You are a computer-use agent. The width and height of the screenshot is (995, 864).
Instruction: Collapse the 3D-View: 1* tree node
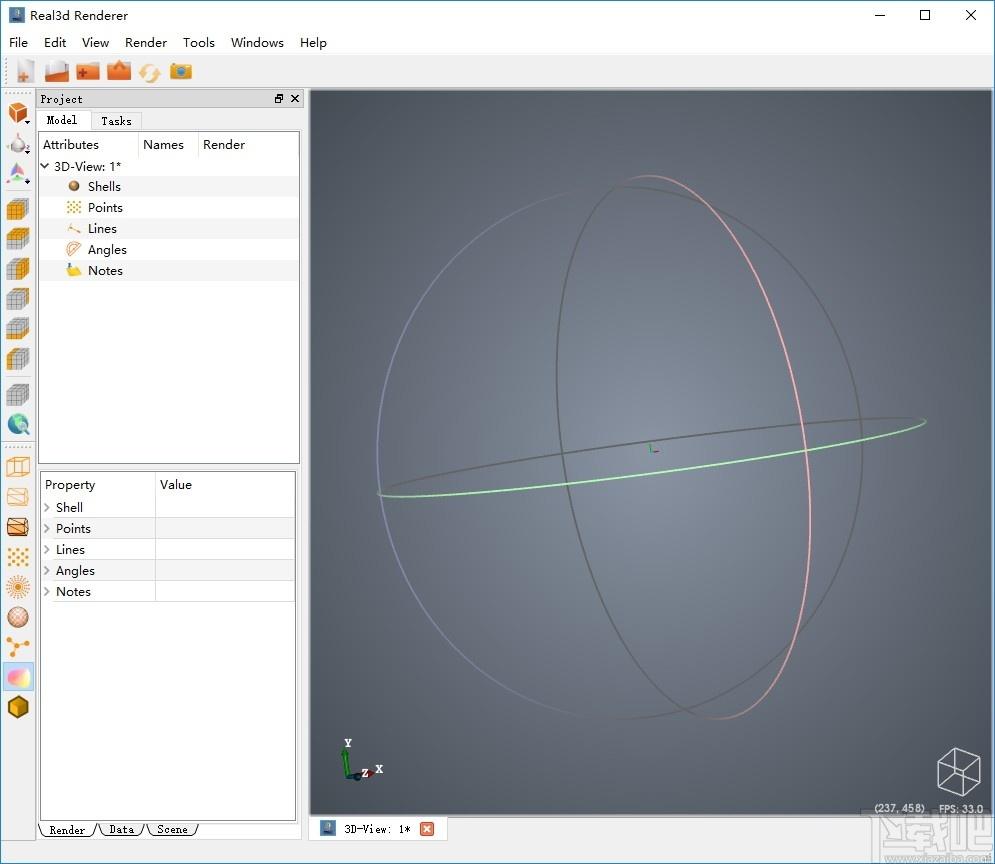(45, 166)
